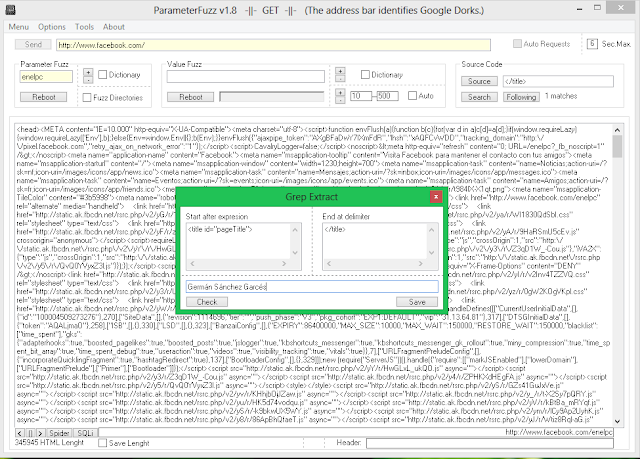
Task: Click the maximum value field showing 500
Action: [x=387, y=96]
